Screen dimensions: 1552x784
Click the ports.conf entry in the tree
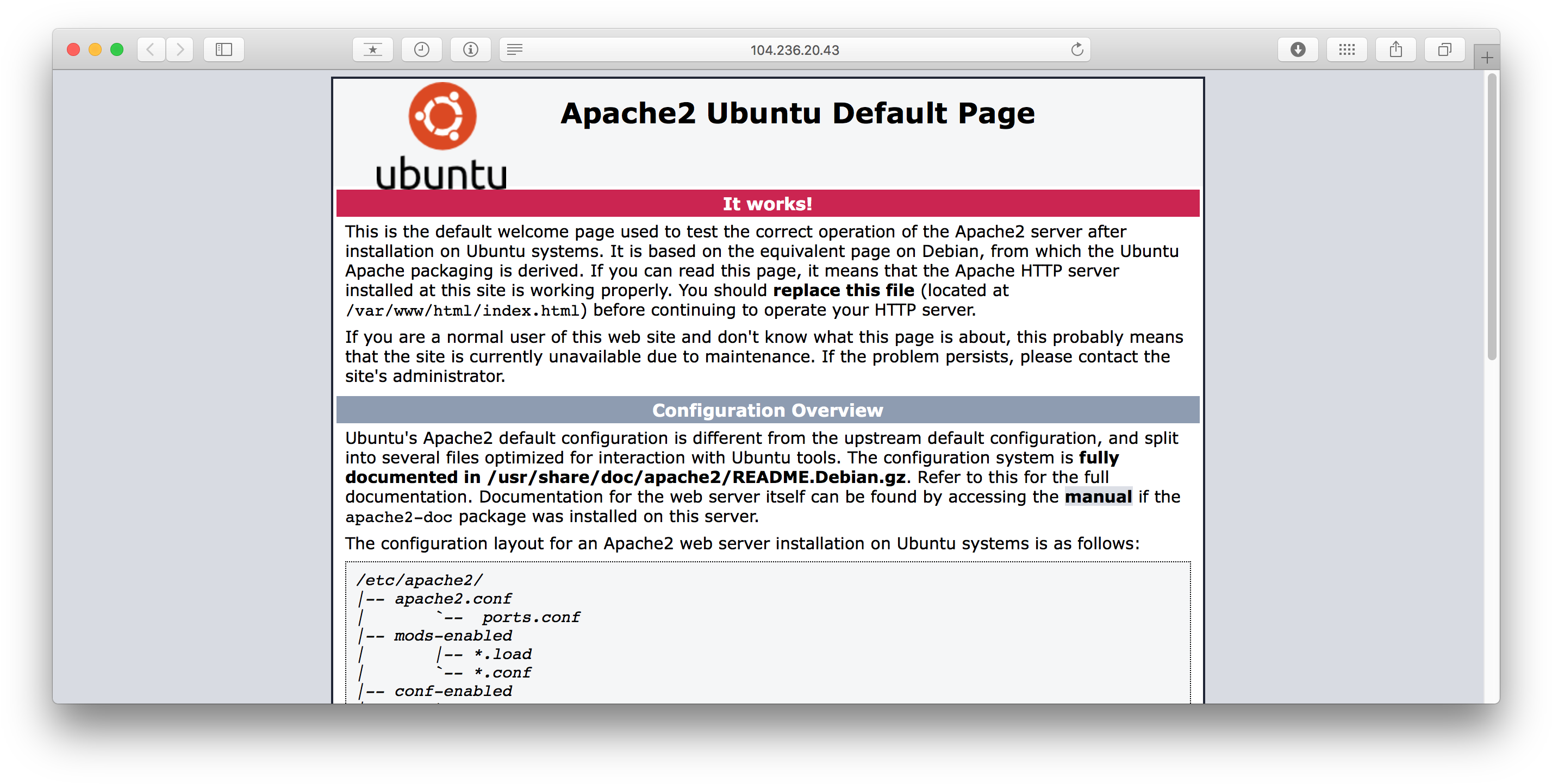click(x=531, y=617)
